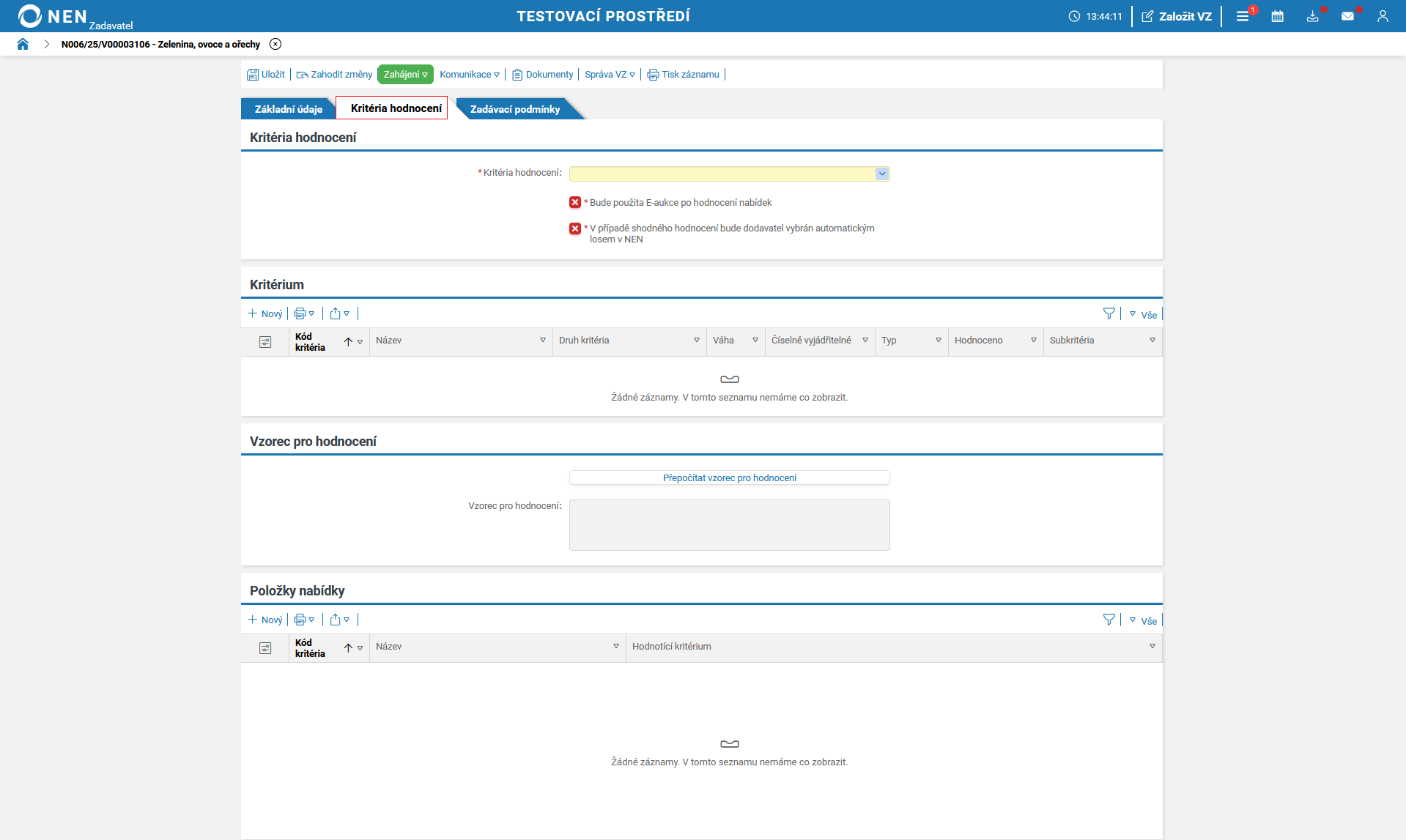Add new record in Kritérium section
The height and width of the screenshot is (840, 1406).
[x=265, y=313]
